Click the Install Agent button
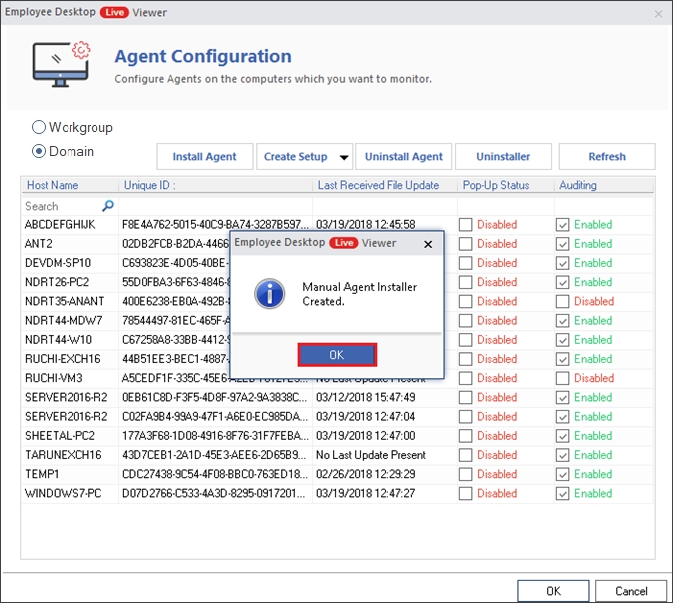The image size is (673, 603). (x=204, y=157)
